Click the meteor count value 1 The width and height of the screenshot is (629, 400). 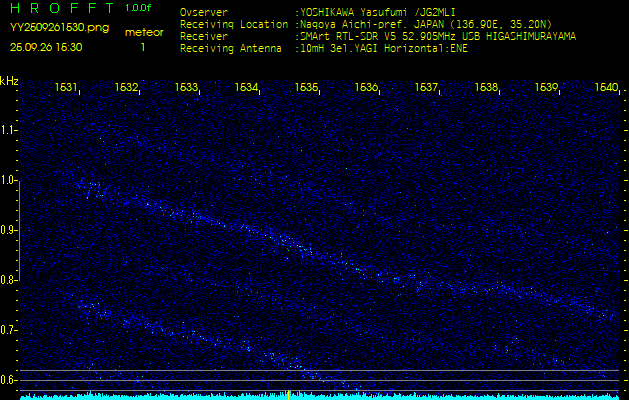tap(143, 47)
